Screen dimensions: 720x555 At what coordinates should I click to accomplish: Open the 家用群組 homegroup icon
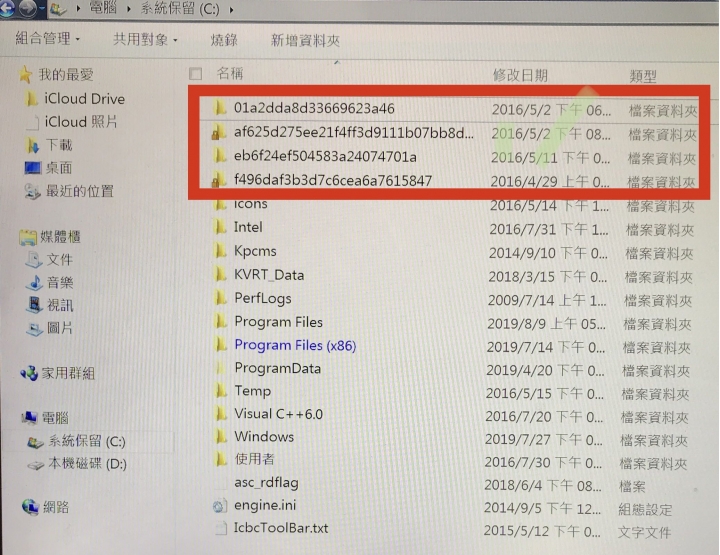(x=29, y=373)
